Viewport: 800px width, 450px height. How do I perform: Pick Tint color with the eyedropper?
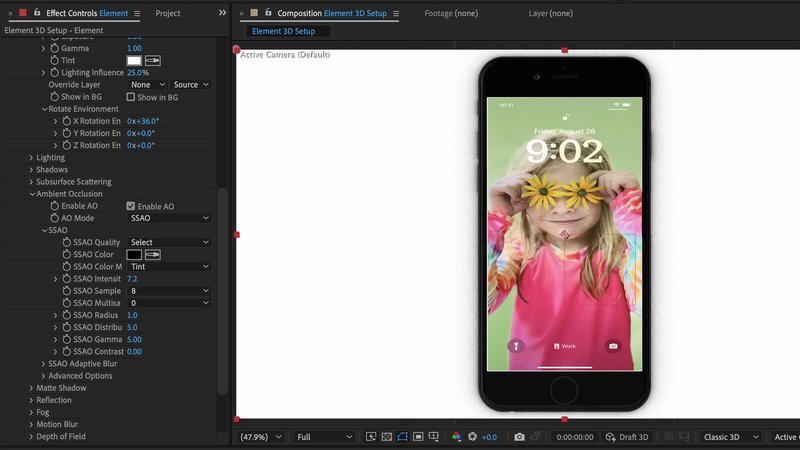154,61
